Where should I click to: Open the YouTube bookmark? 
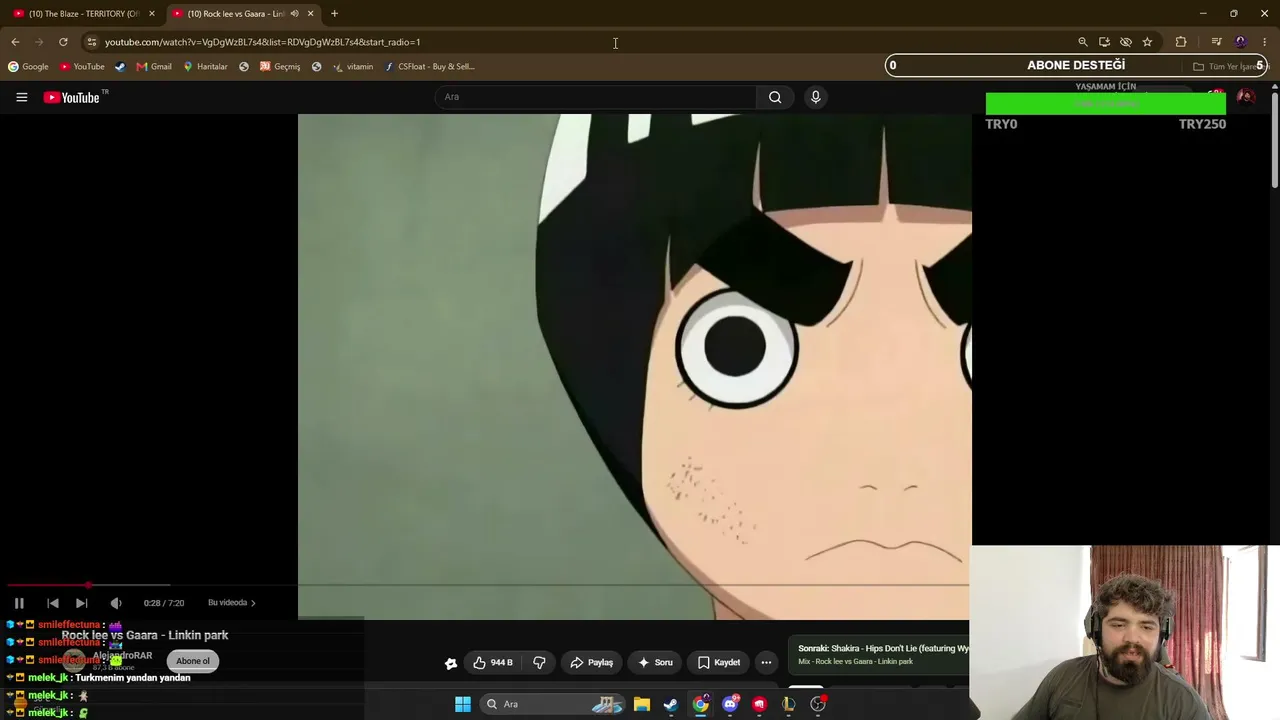(x=82, y=66)
